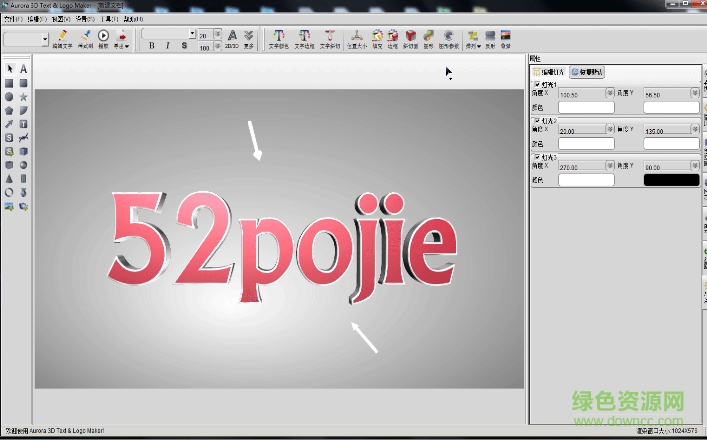
Task: Pick the star shape tool
Action: click(23, 97)
